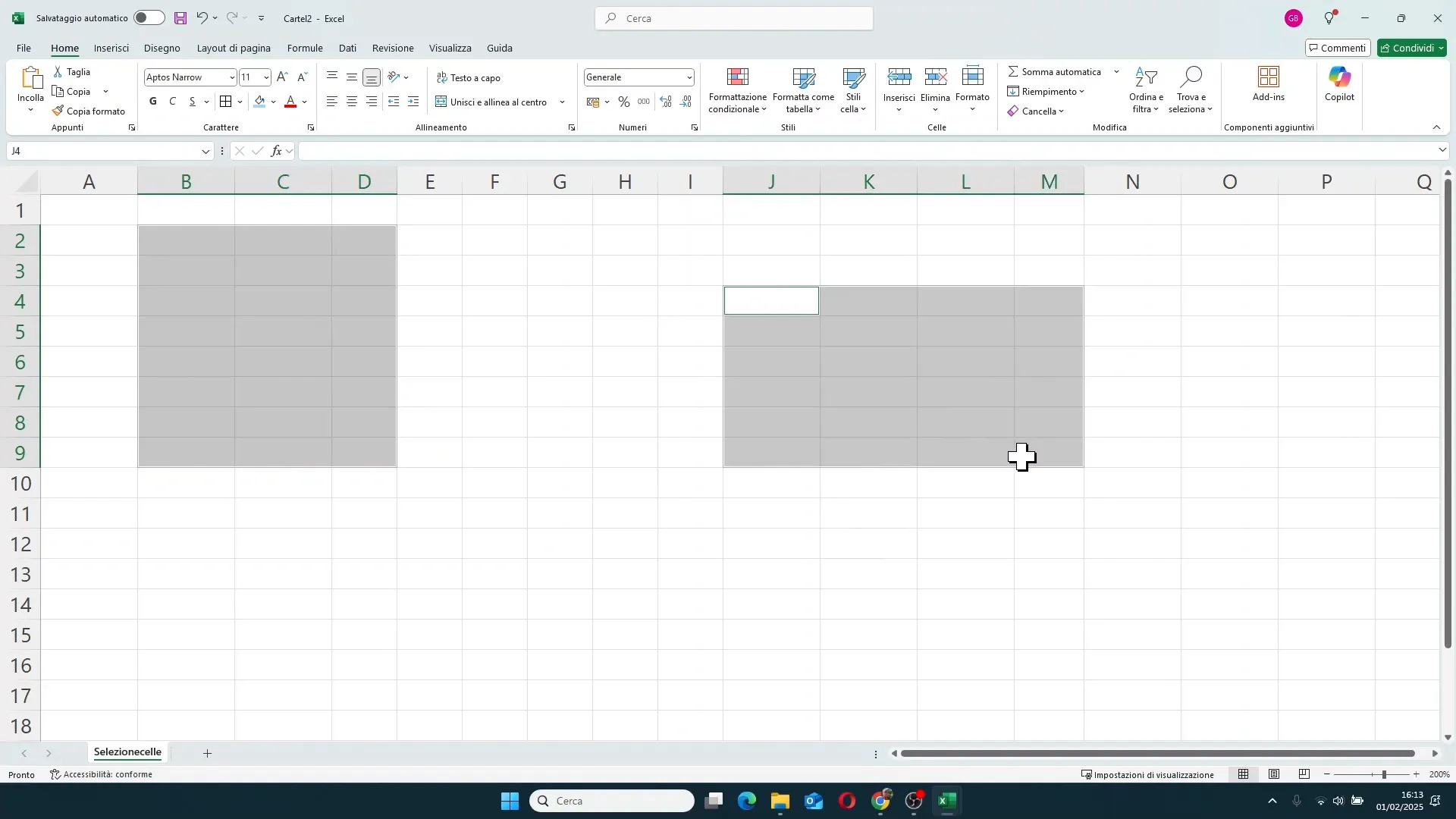This screenshot has height=819, width=1456.
Task: Increase decimal places
Action: tap(666, 102)
